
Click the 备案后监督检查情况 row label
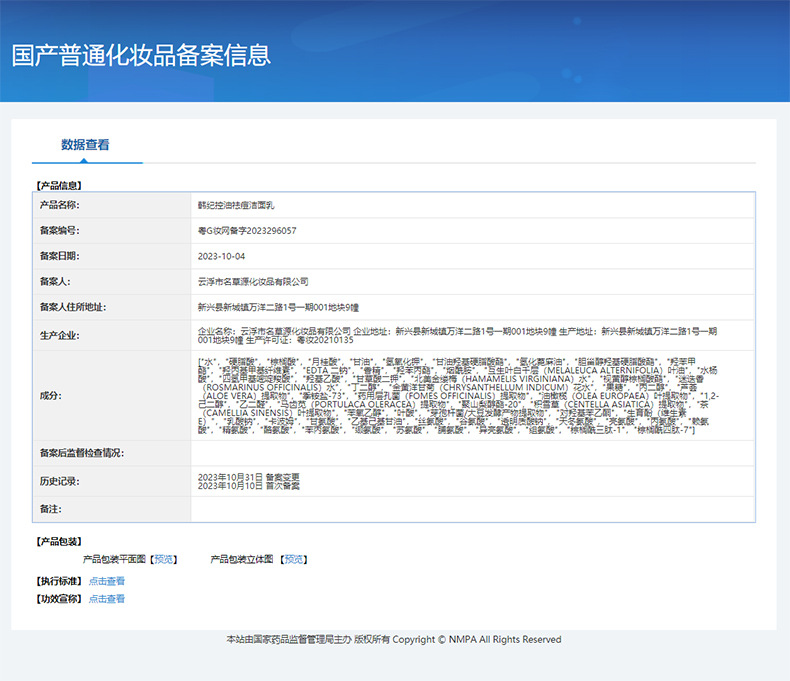tap(82, 453)
